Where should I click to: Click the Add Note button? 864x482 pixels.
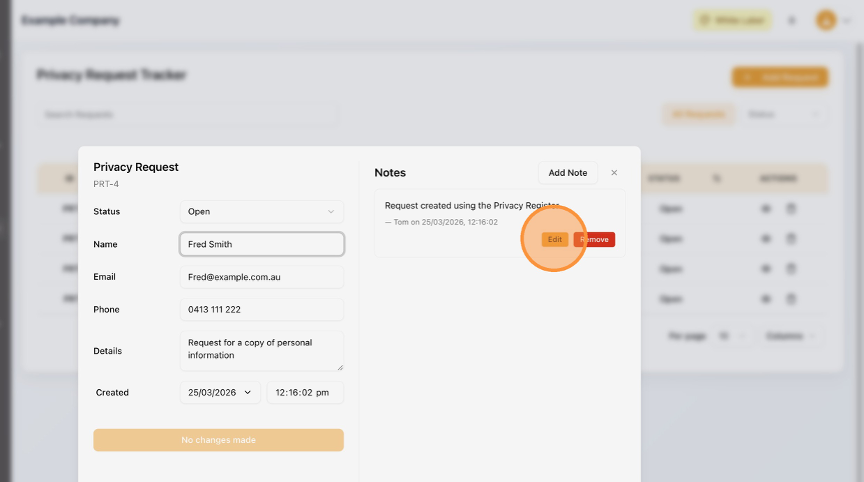click(568, 173)
